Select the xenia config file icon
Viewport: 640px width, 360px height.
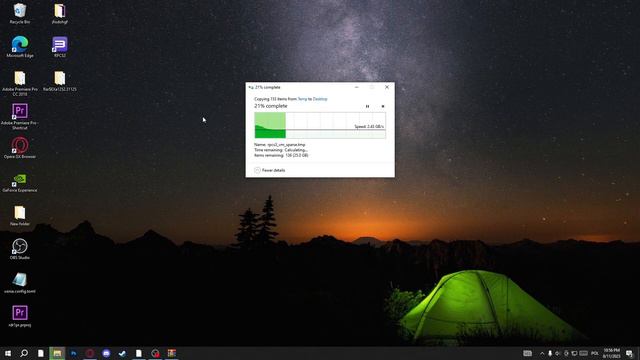click(20, 283)
